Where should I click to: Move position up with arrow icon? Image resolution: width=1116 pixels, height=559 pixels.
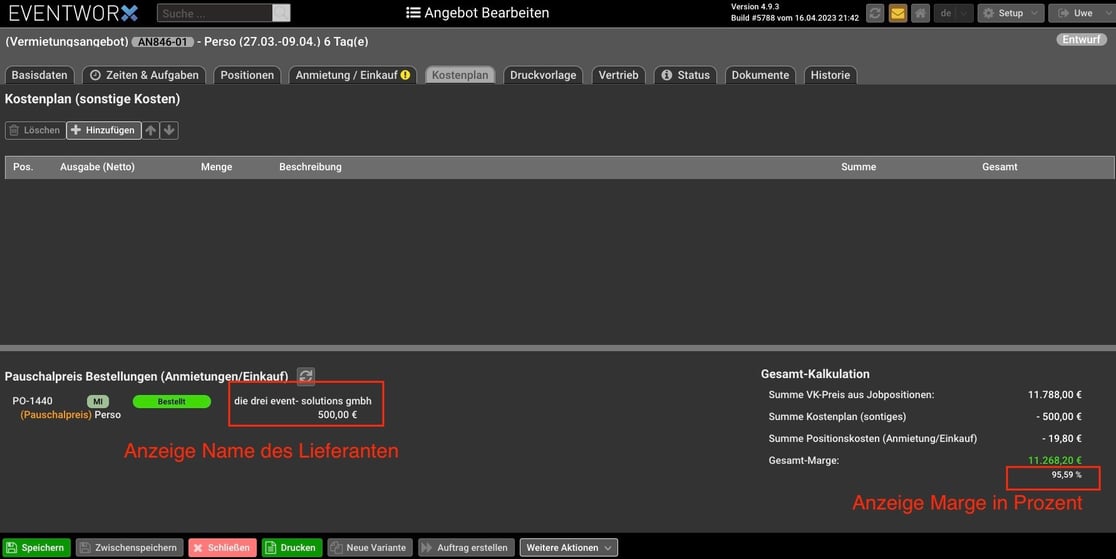[x=151, y=130]
